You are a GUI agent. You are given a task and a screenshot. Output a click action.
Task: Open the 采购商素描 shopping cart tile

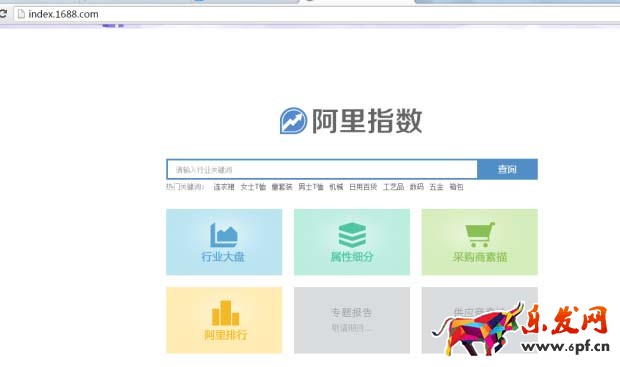click(480, 242)
